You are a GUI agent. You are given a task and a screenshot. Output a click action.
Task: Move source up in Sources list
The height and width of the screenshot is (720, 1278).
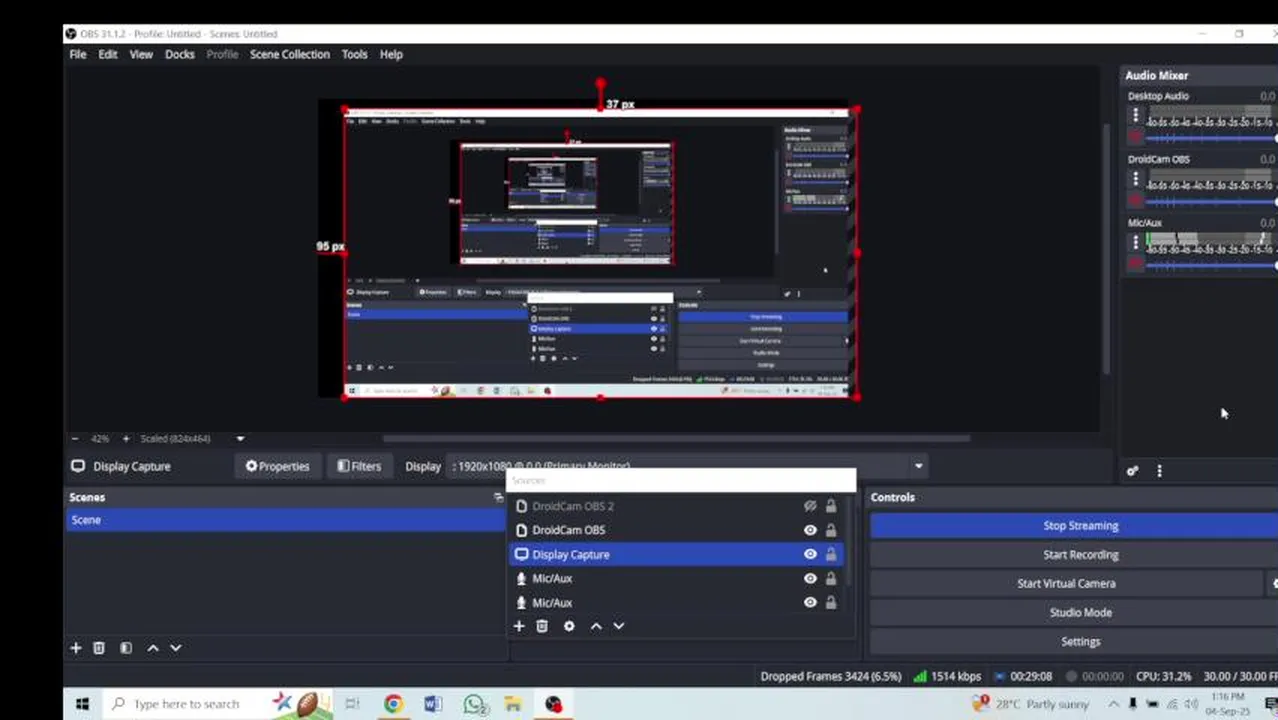coord(596,626)
